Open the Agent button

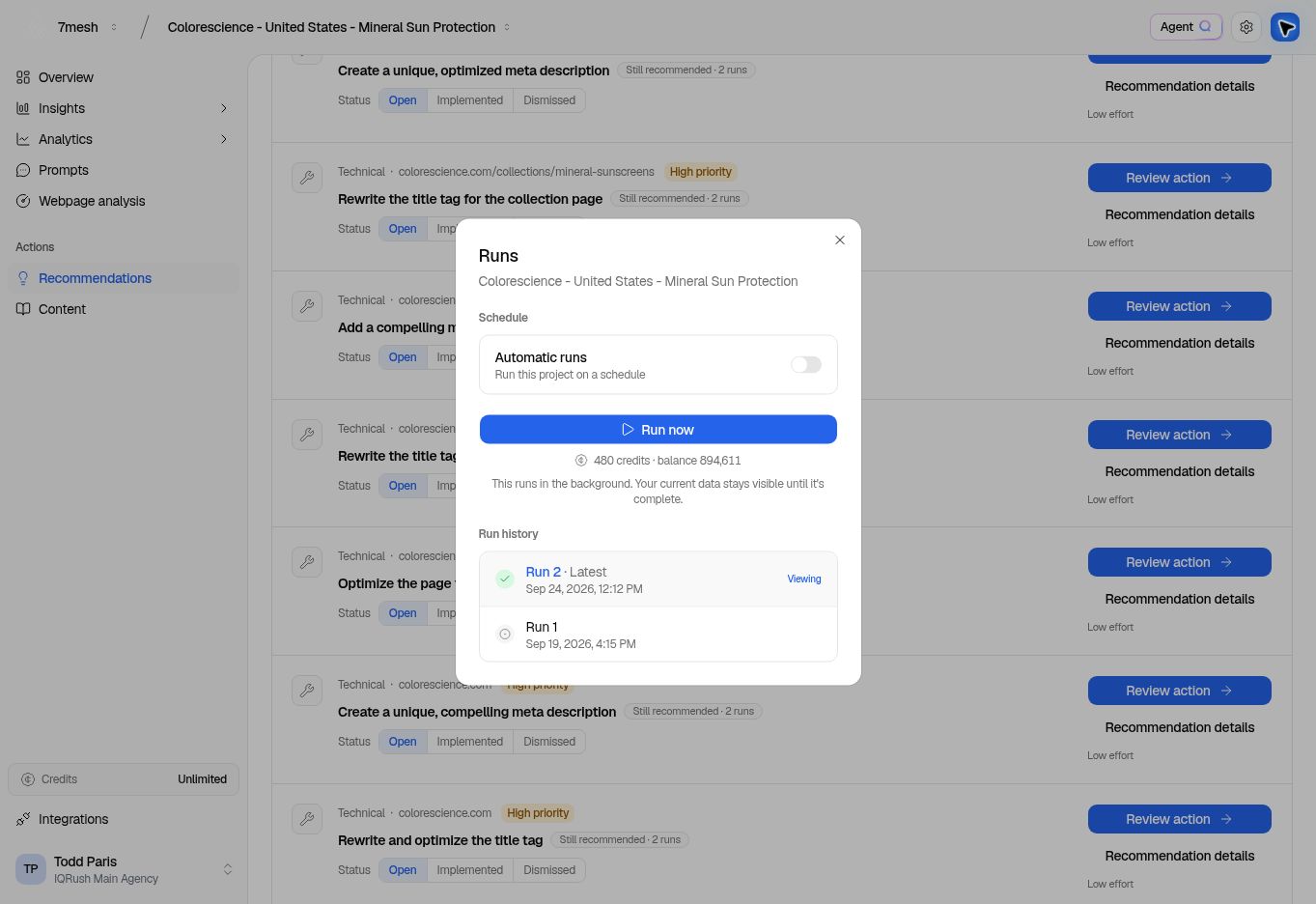pos(1186,27)
